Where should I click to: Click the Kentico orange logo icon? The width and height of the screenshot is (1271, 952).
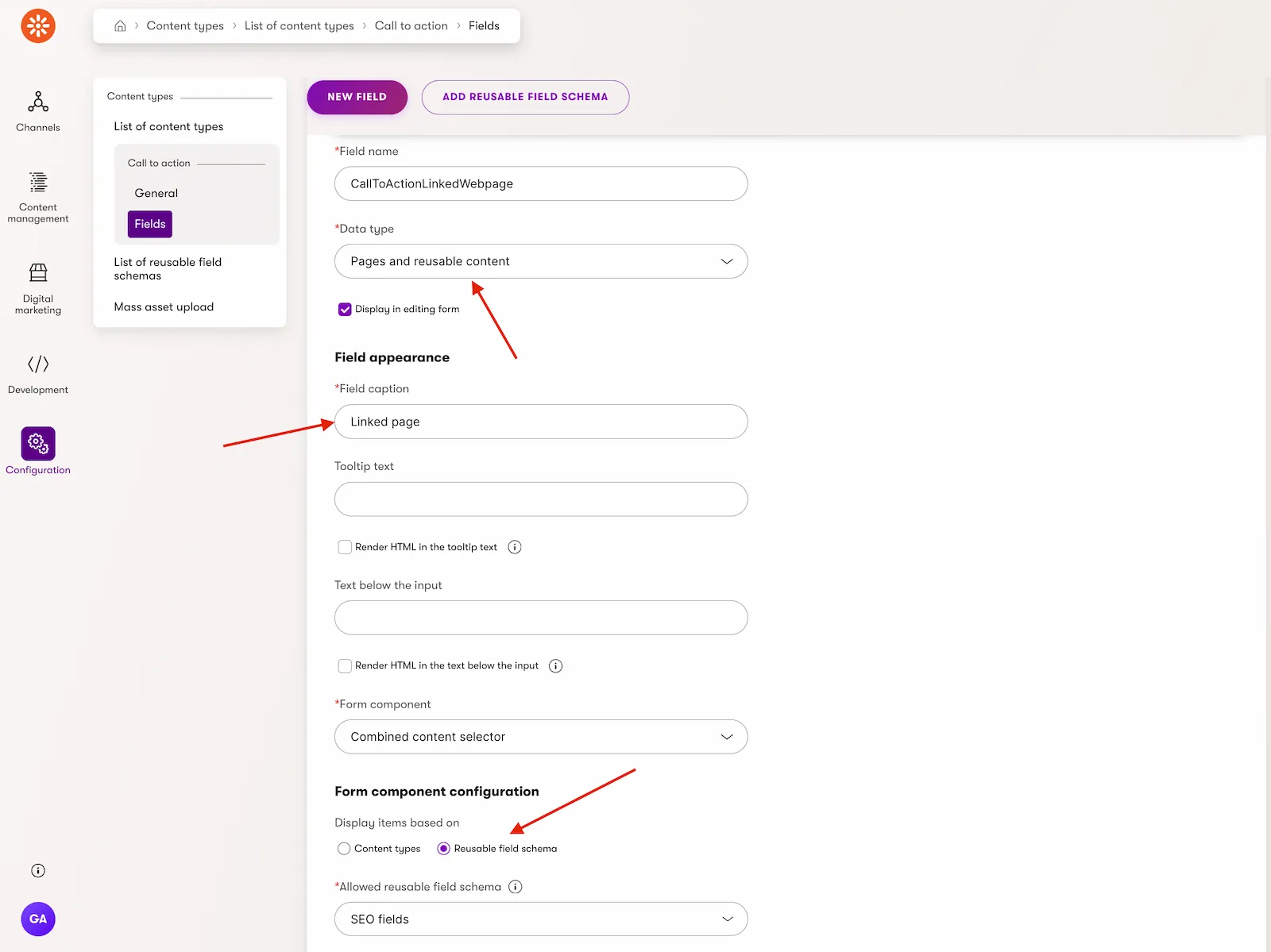[x=38, y=26]
